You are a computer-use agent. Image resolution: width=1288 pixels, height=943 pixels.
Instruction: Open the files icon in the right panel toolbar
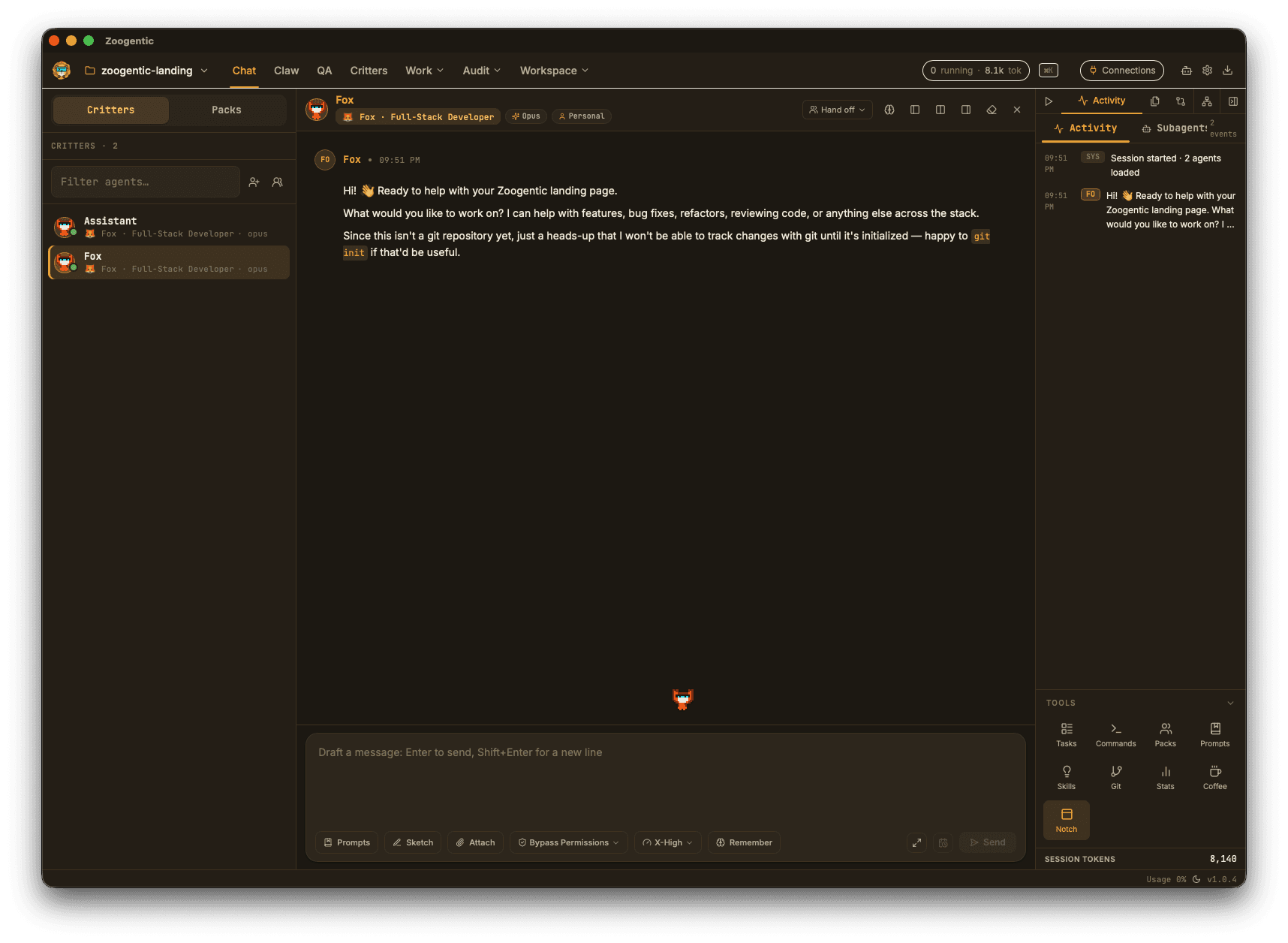[1155, 101]
